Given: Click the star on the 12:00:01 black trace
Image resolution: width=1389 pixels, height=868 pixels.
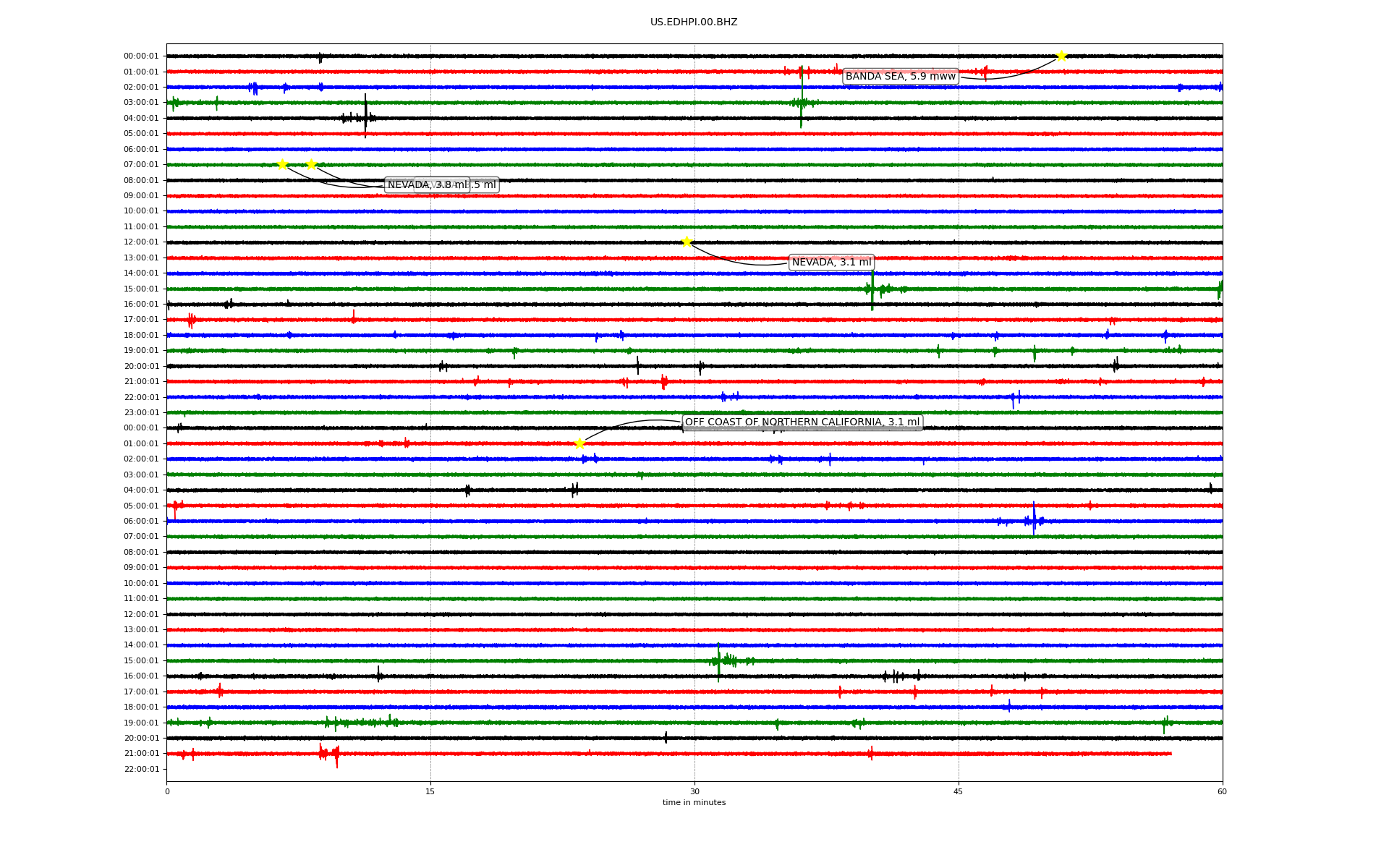Looking at the screenshot, I should (x=687, y=242).
